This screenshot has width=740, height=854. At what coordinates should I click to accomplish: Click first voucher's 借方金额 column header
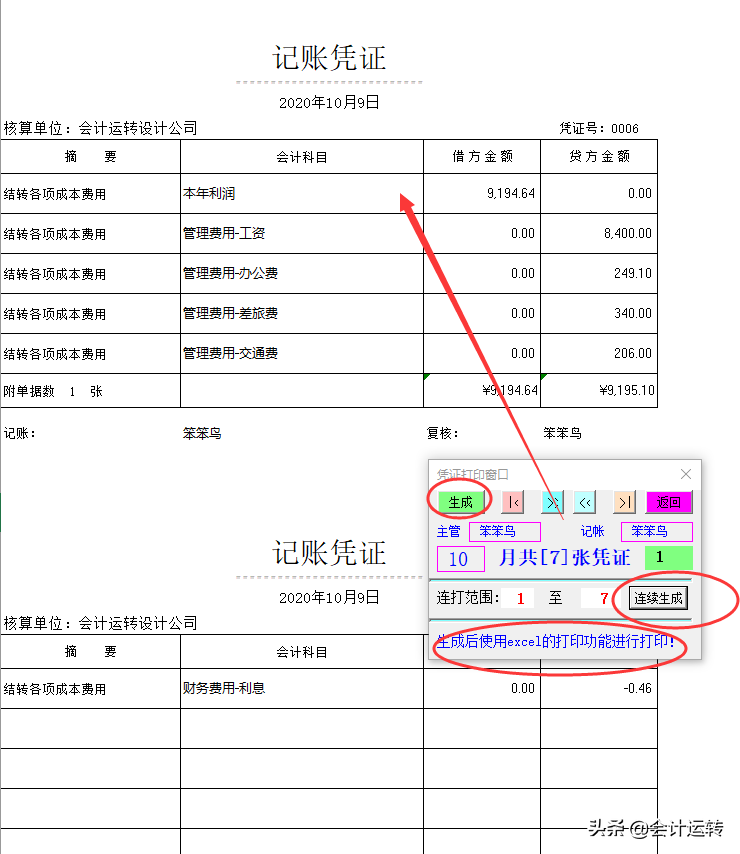[x=482, y=157]
